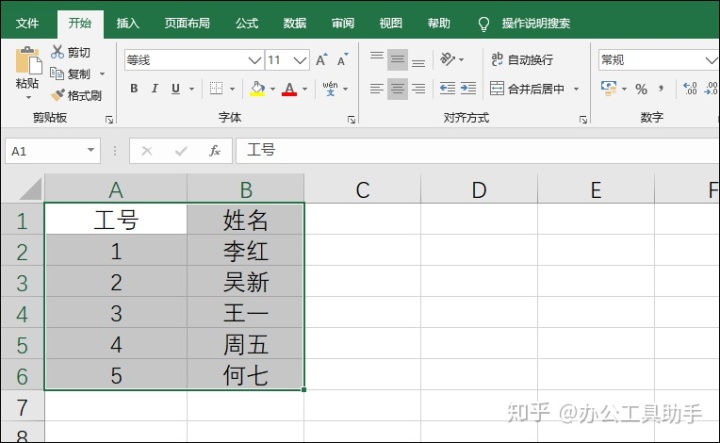Open fill color dropdown arrow
The width and height of the screenshot is (720, 443).
(x=272, y=89)
